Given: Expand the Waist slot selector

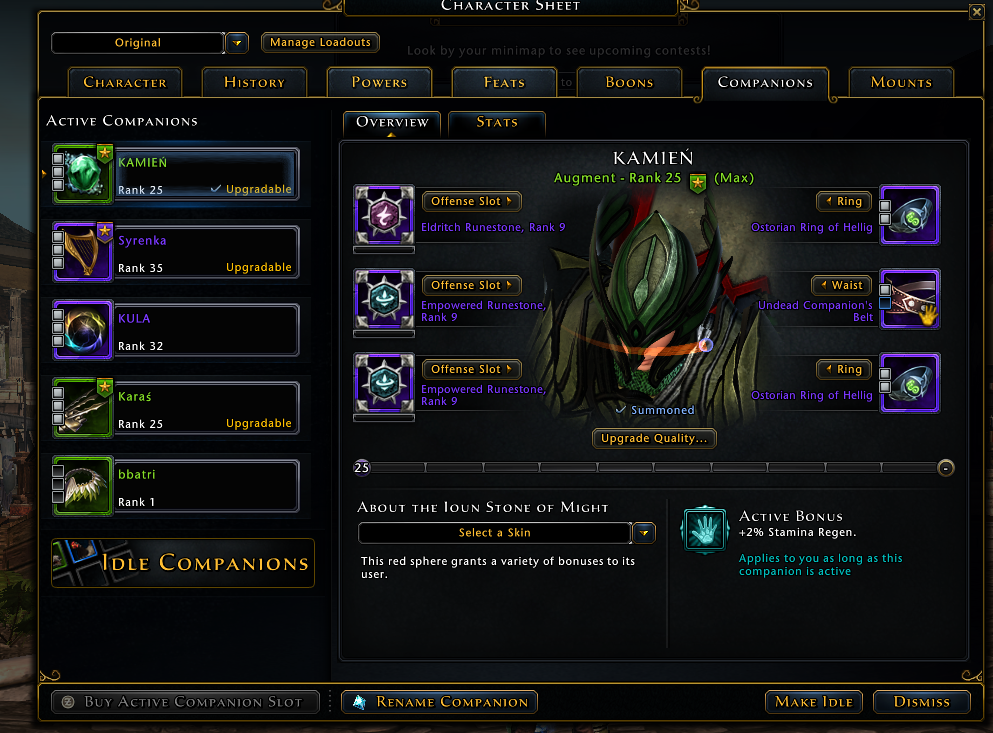Looking at the screenshot, I should point(842,285).
